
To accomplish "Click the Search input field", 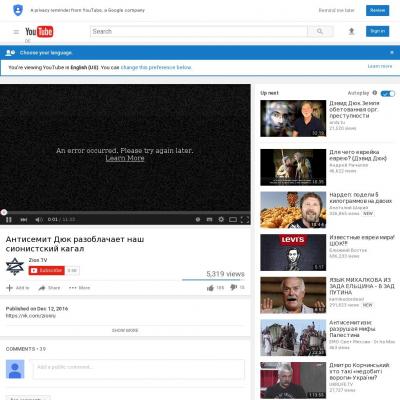I will 199,31.
